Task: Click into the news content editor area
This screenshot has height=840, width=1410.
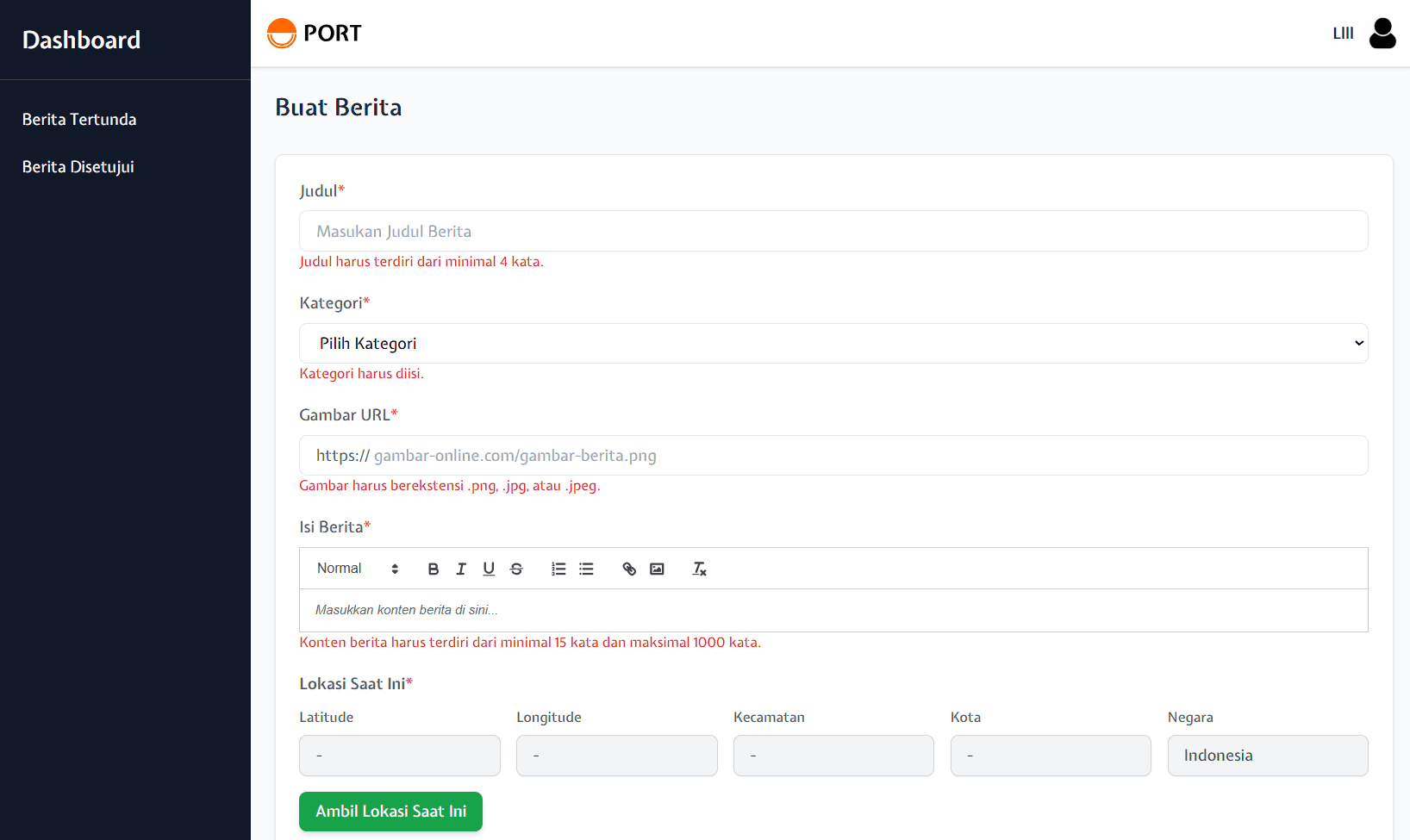Action: tap(833, 610)
